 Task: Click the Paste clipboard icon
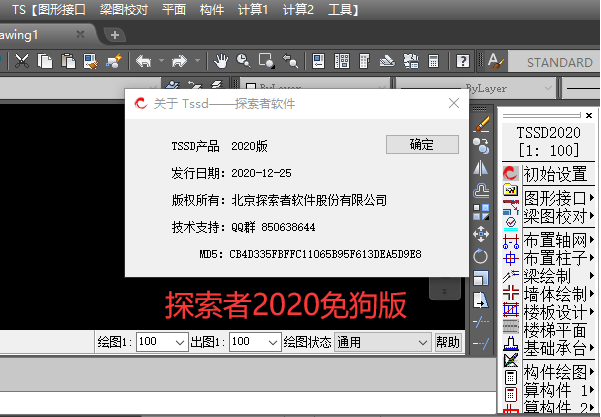tap(68, 61)
